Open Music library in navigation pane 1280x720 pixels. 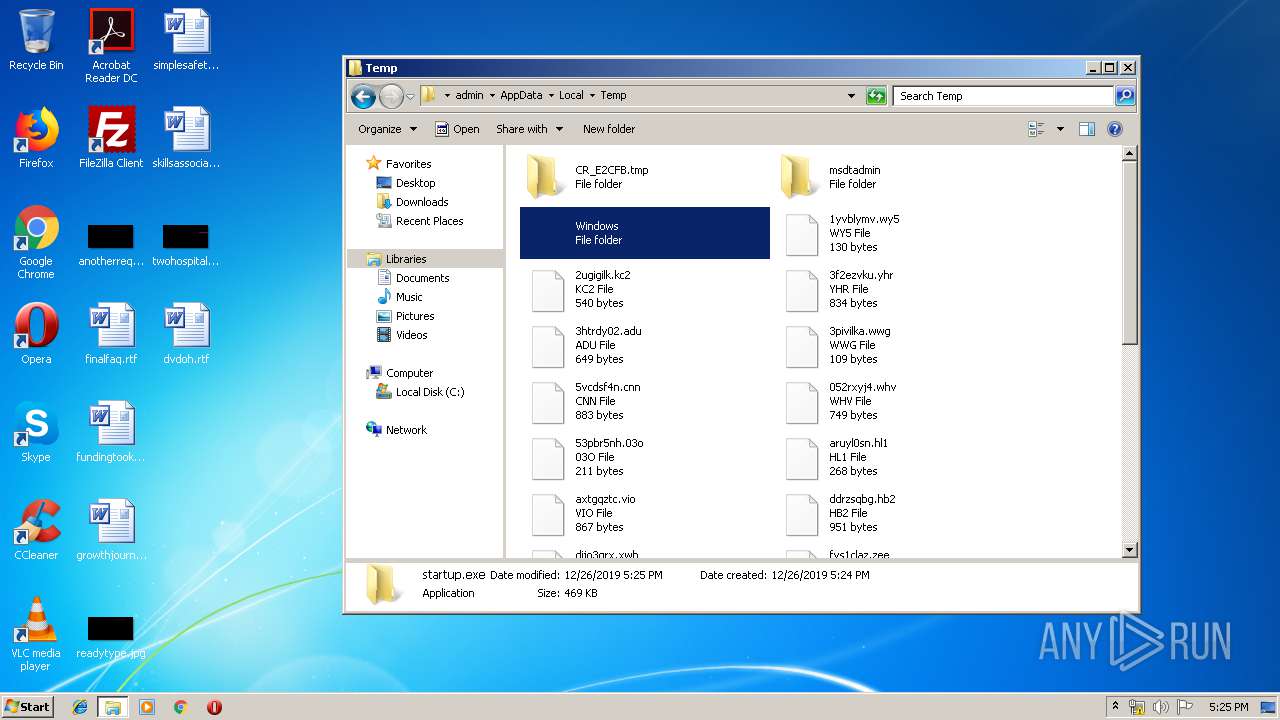coord(408,297)
